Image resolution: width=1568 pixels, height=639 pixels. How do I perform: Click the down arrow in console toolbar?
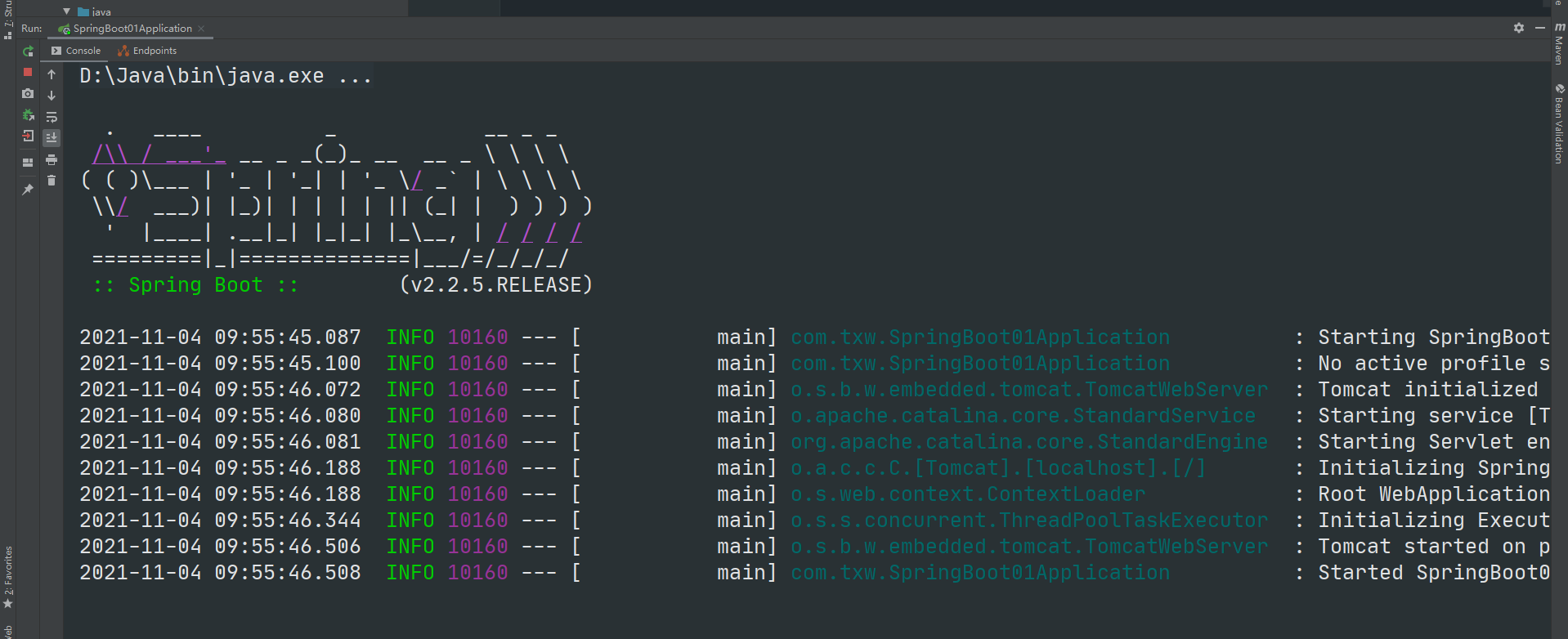pos(52,96)
